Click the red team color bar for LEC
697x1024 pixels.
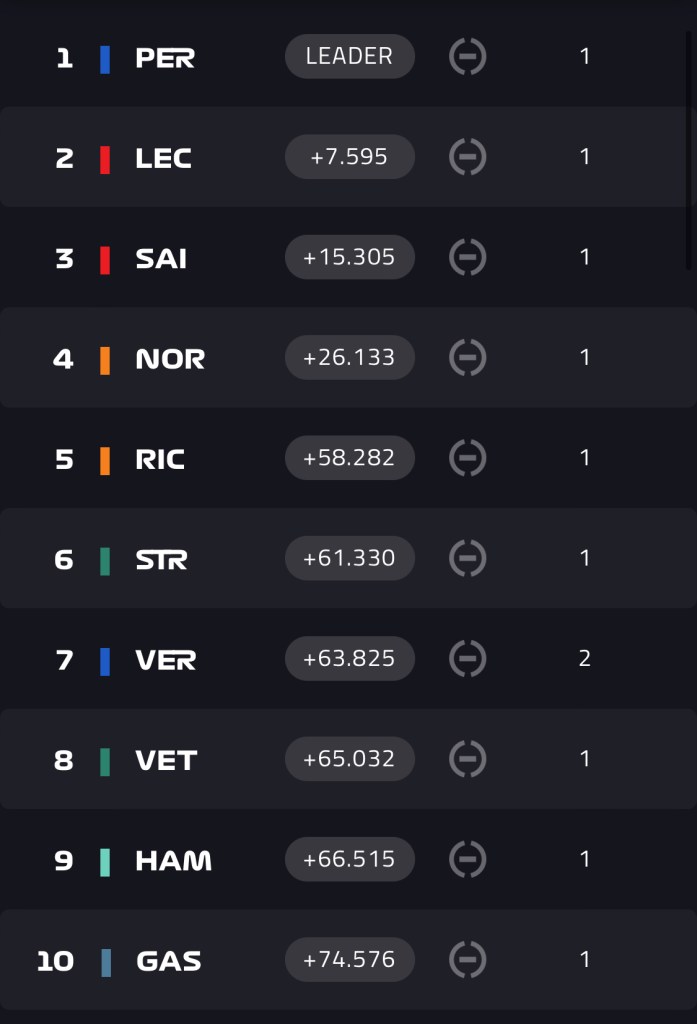[x=105, y=160]
